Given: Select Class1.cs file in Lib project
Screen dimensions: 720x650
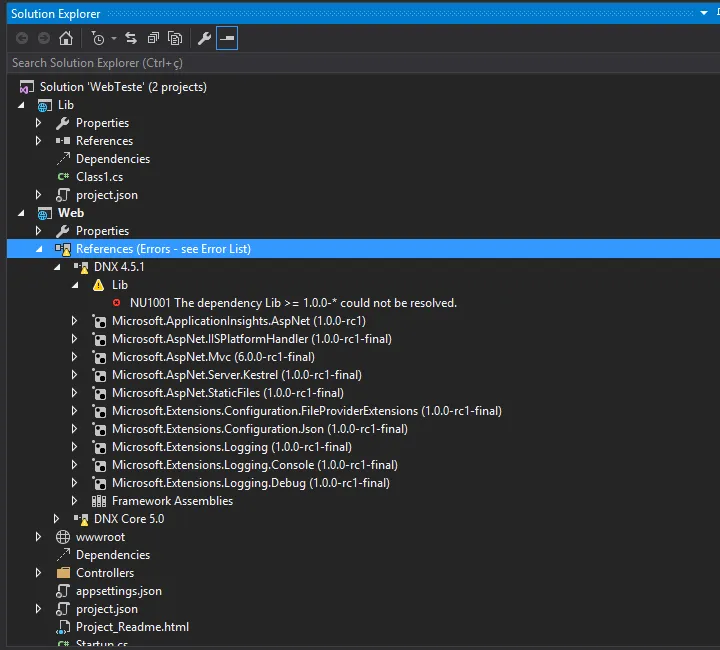Looking at the screenshot, I should coord(99,177).
